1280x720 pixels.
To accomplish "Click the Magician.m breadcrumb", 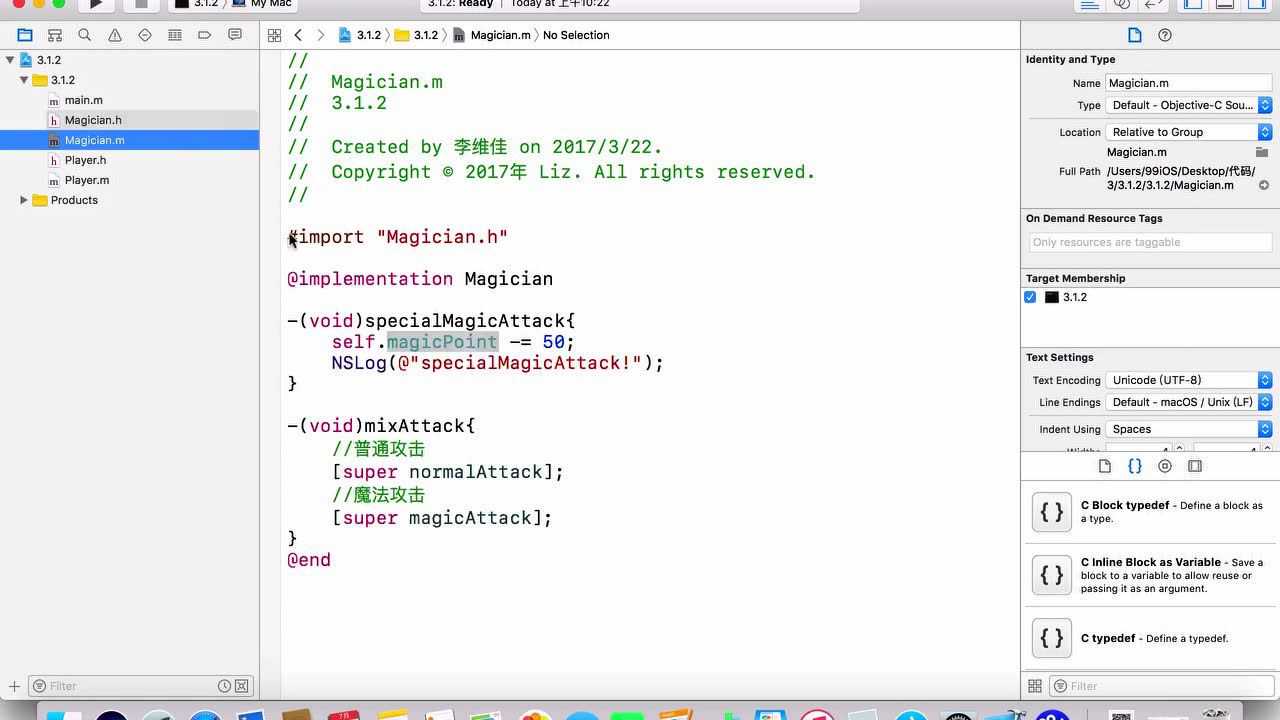I will tap(492, 35).
